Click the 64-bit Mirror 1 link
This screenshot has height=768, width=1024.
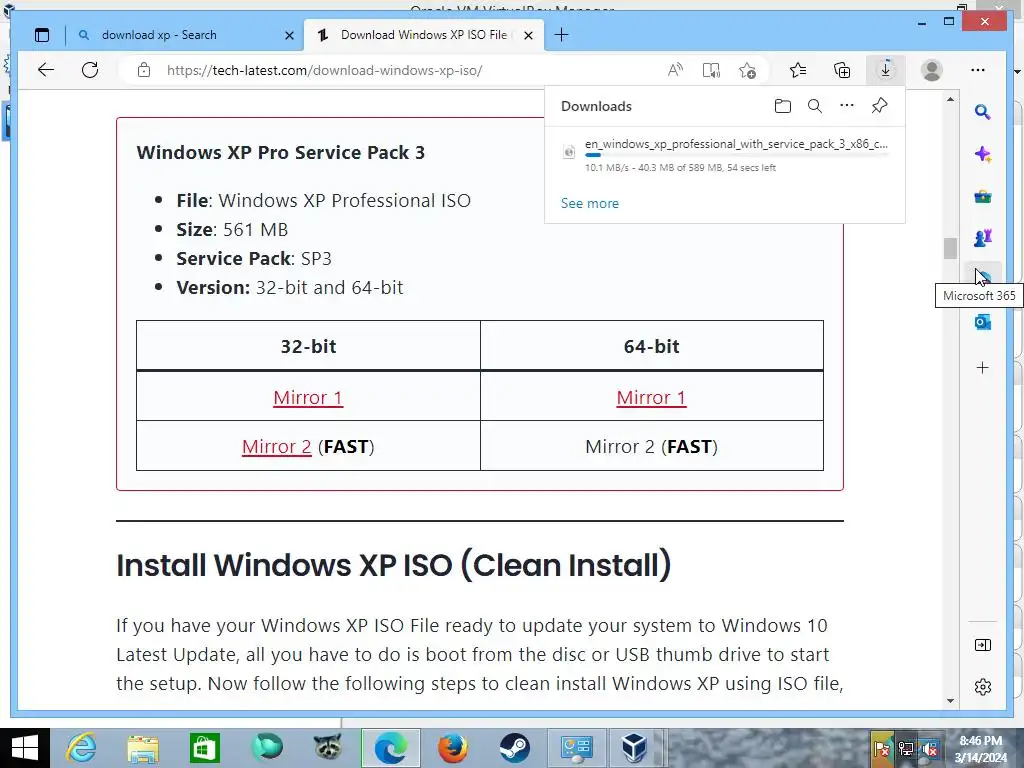tap(651, 397)
